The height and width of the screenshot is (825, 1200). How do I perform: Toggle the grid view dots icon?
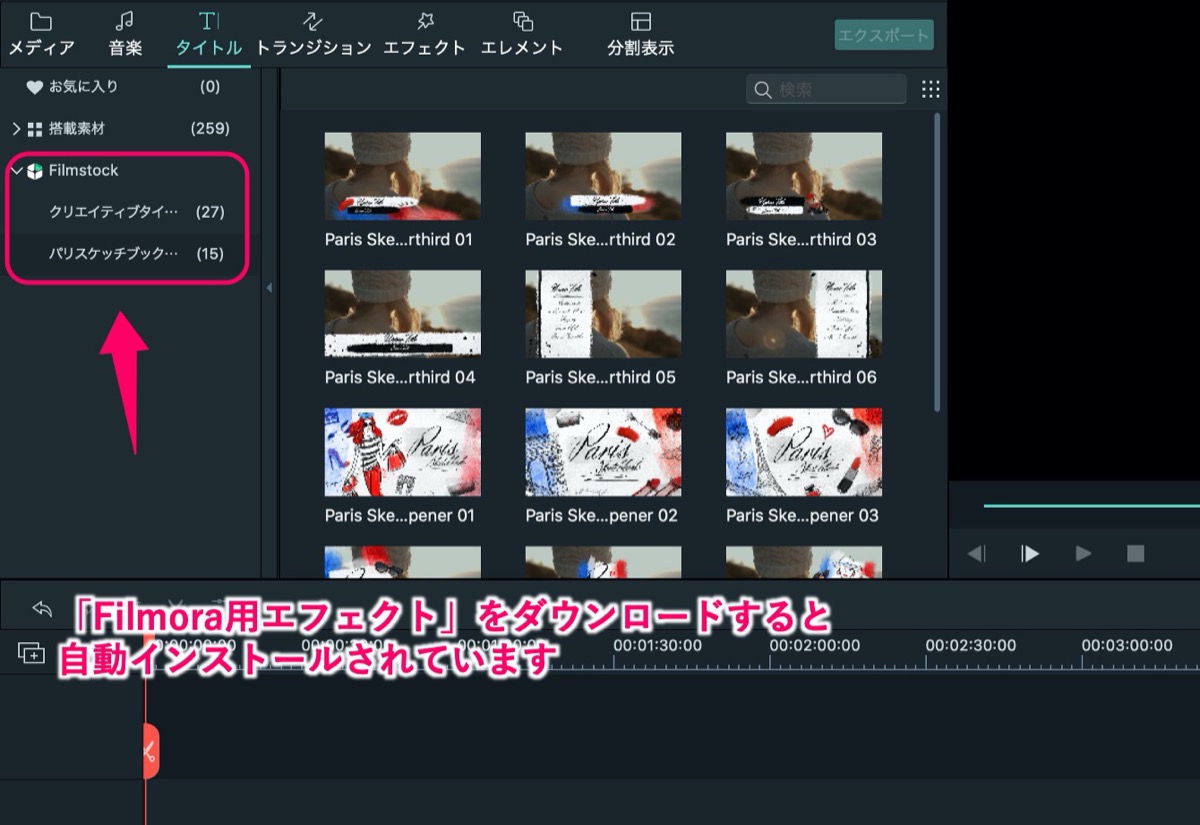(931, 89)
